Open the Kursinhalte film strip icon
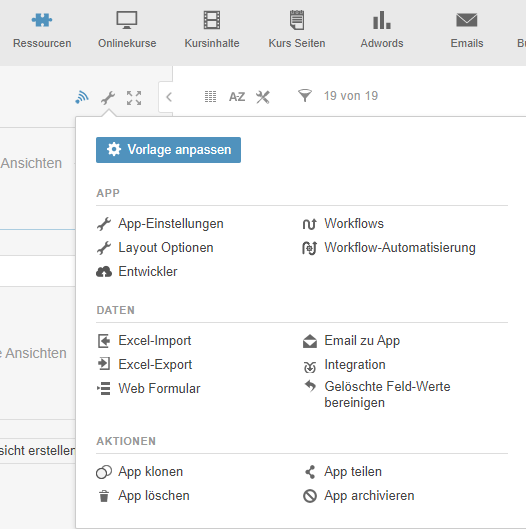The width and height of the screenshot is (526, 529). point(212,20)
